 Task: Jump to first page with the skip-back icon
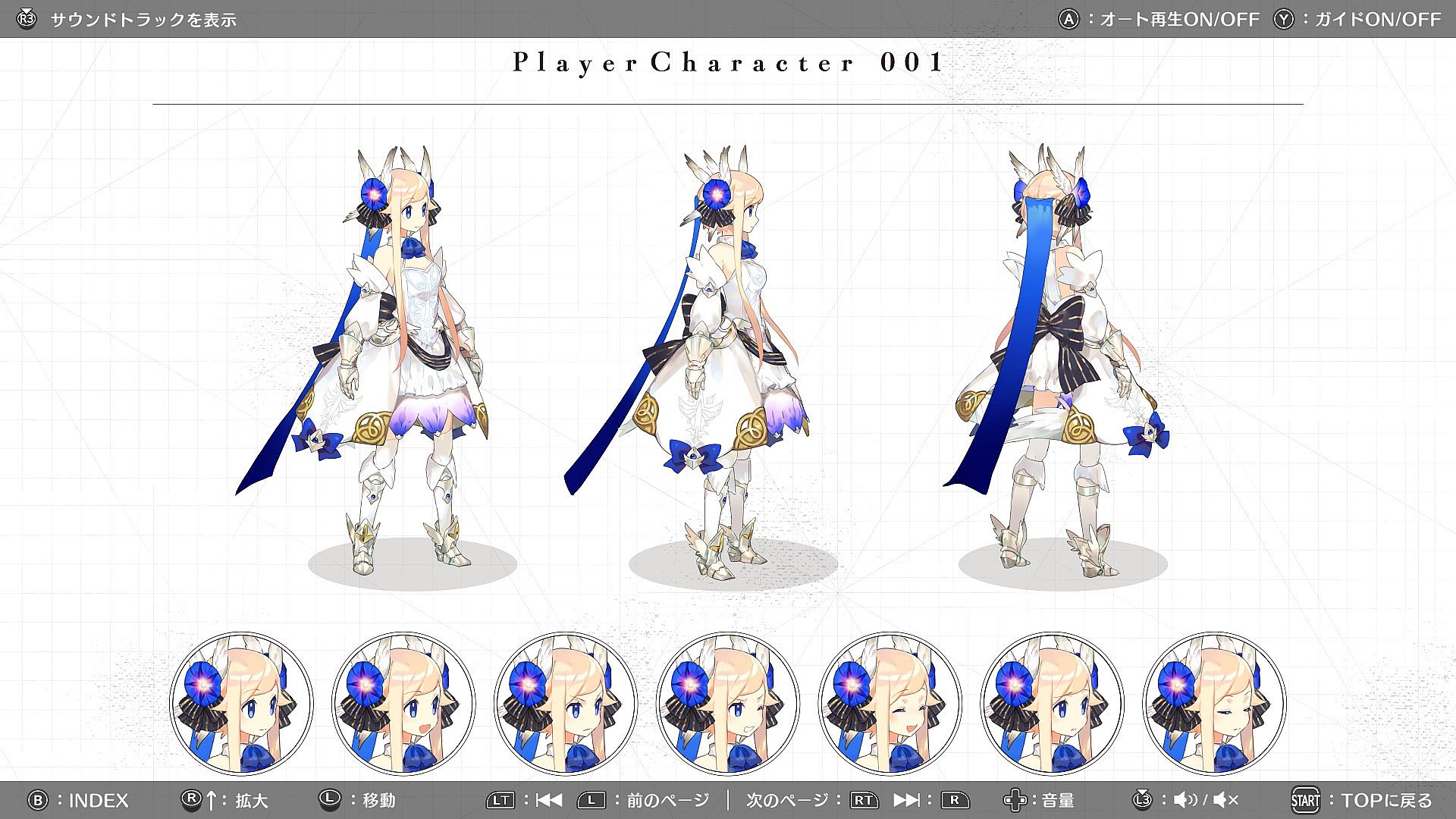point(549,800)
